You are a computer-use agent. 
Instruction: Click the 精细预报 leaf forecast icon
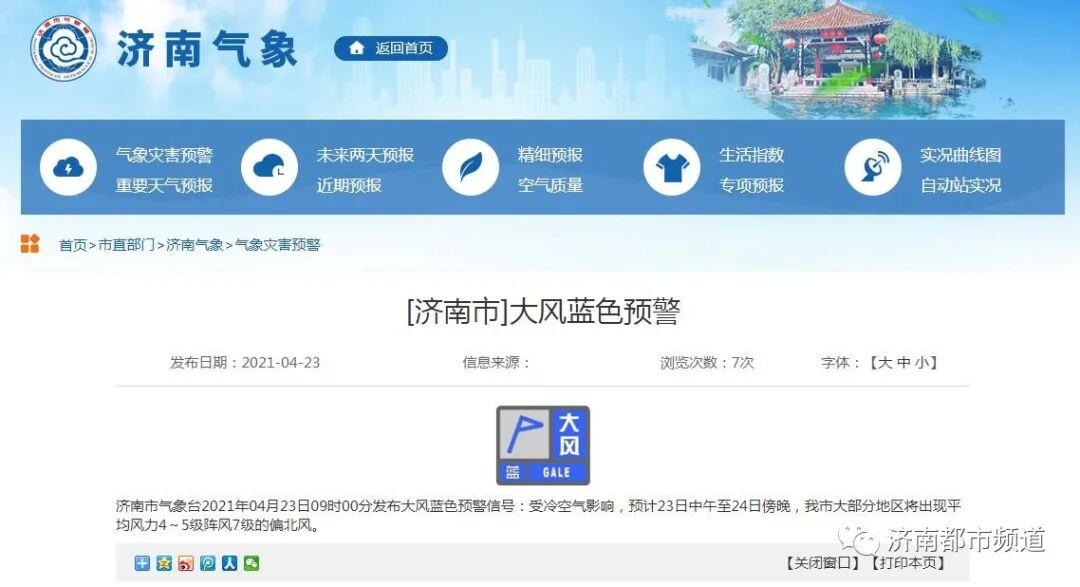tap(470, 166)
